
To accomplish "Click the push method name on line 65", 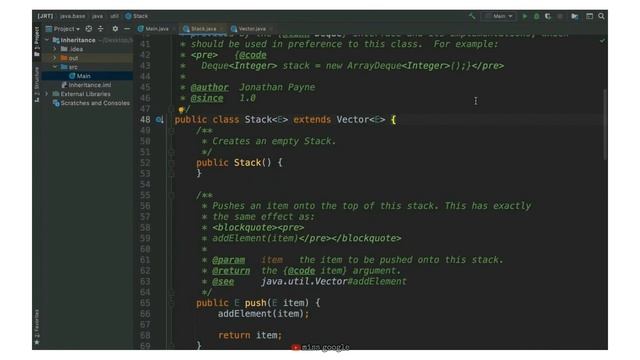I will (x=256, y=303).
